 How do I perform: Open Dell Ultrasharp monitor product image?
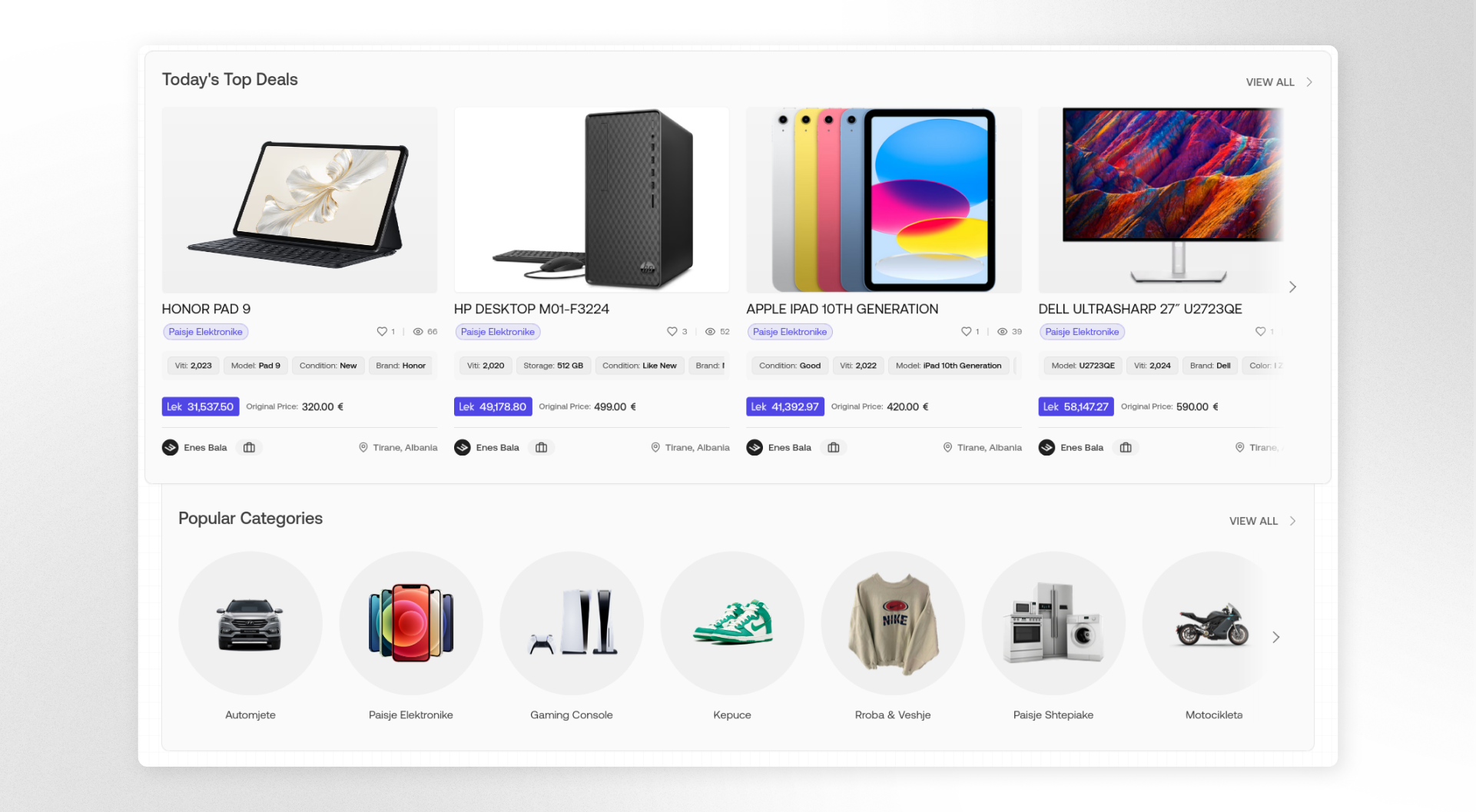coord(1161,200)
